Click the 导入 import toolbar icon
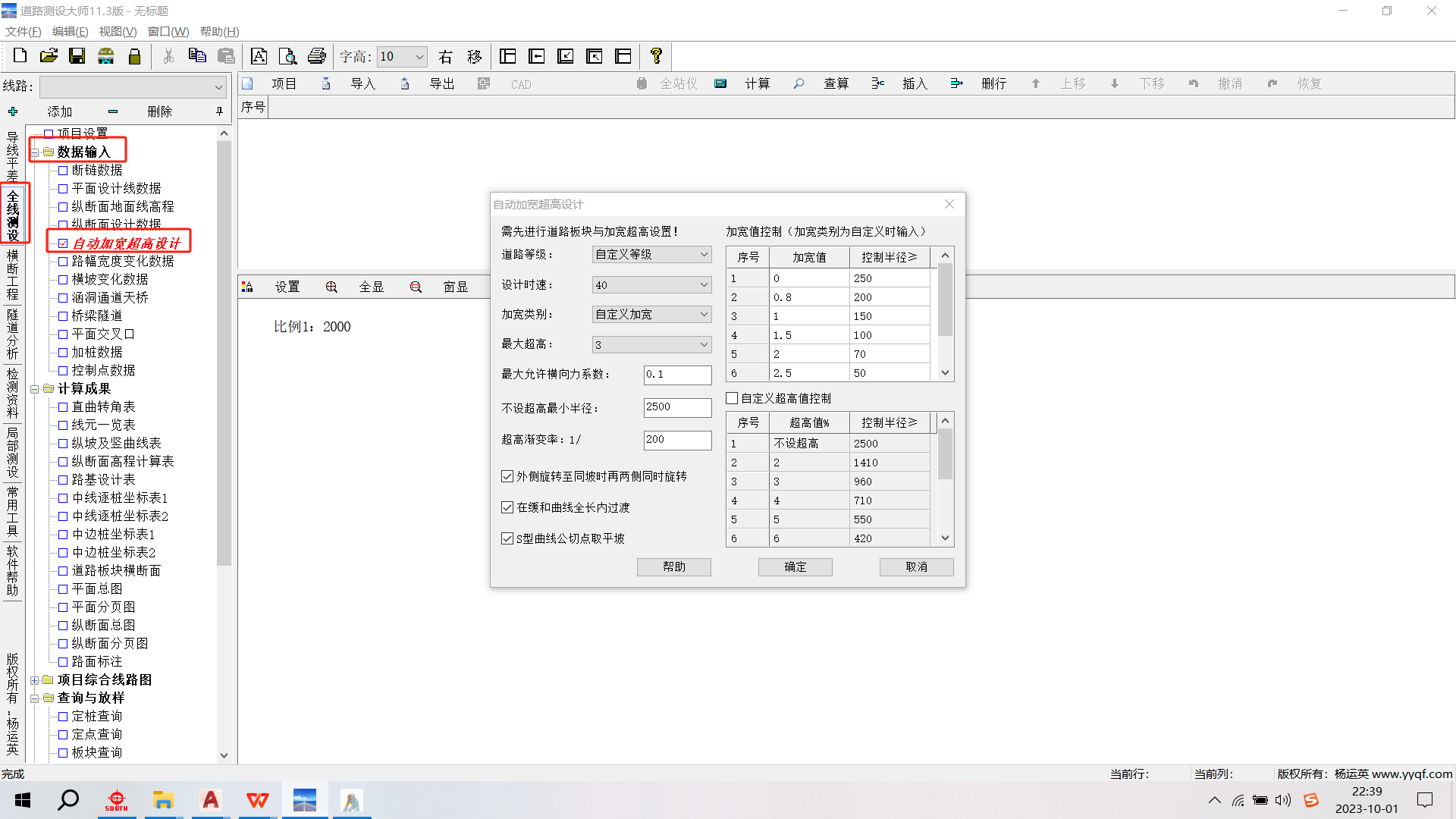Screen dimensions: 1456x819 point(326,83)
